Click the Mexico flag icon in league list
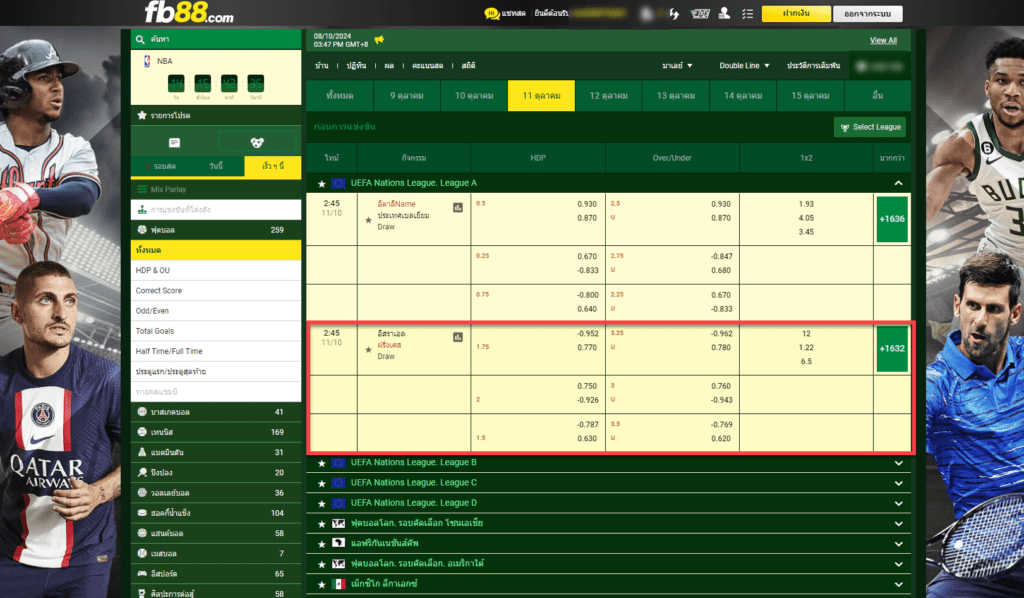Viewport: 1024px width, 598px height. [x=338, y=584]
